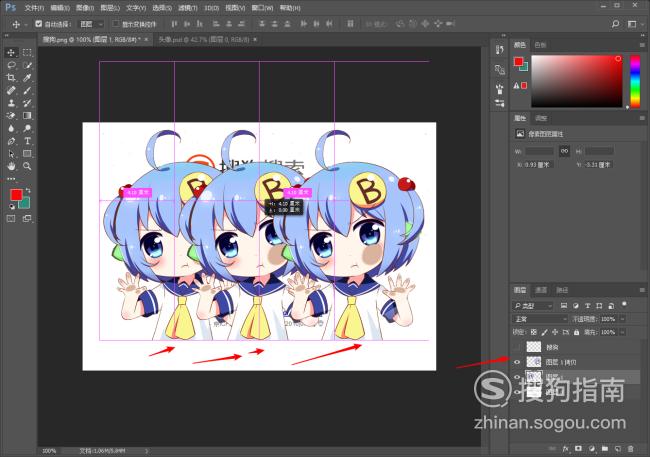Pick a color in the red color field
The height and width of the screenshot is (457, 650).
(577, 81)
